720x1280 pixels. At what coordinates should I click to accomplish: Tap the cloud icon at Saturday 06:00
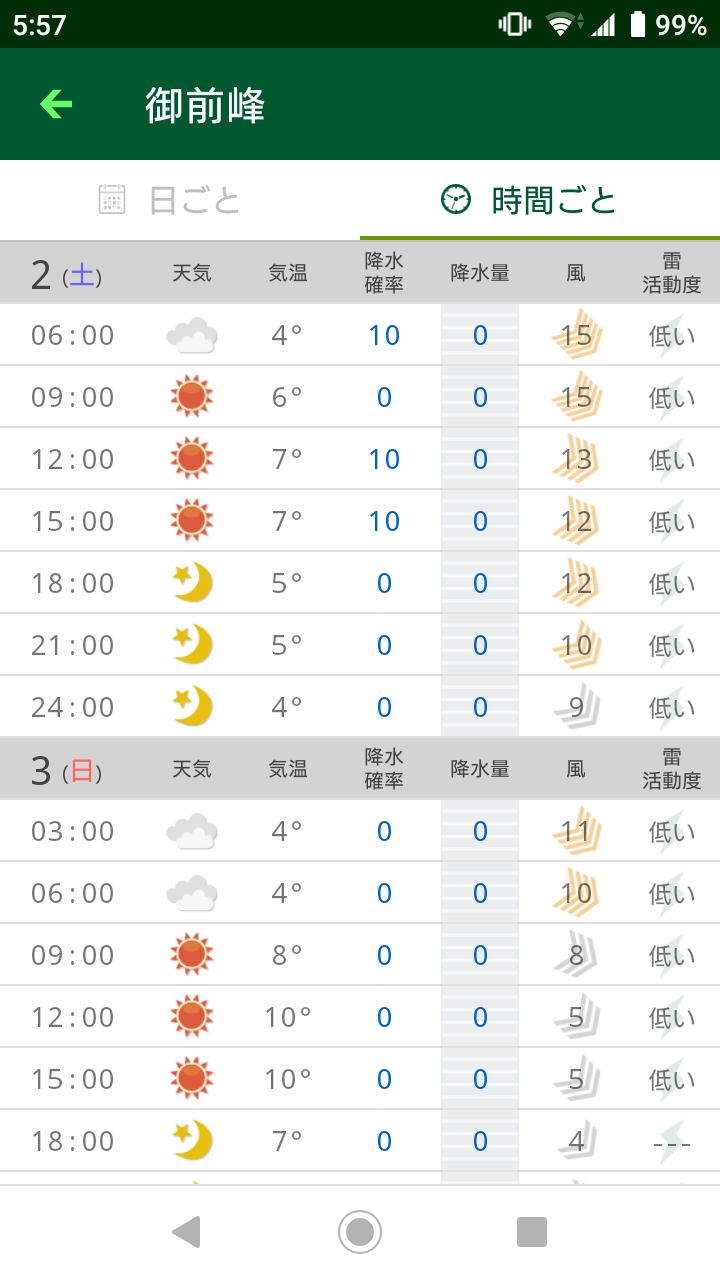click(192, 335)
